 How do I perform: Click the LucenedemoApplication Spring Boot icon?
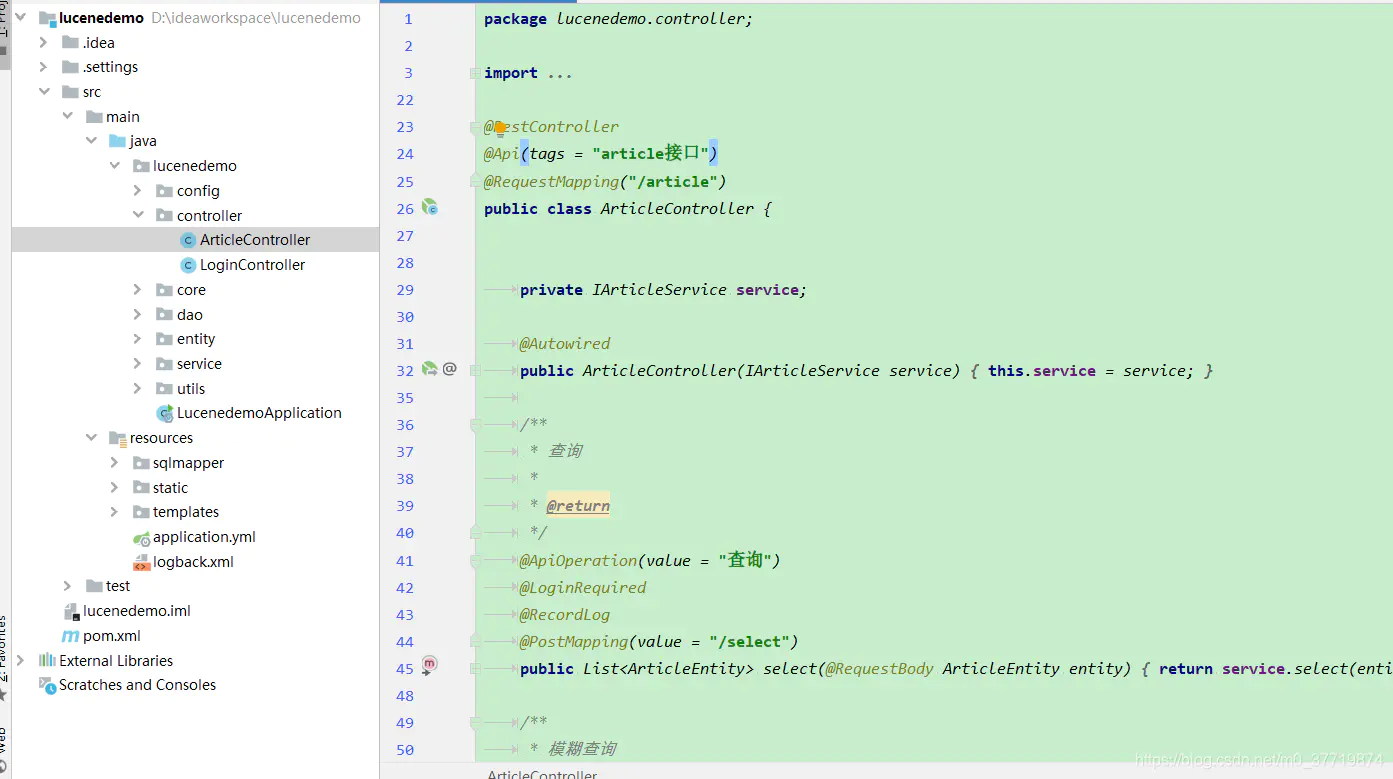165,413
